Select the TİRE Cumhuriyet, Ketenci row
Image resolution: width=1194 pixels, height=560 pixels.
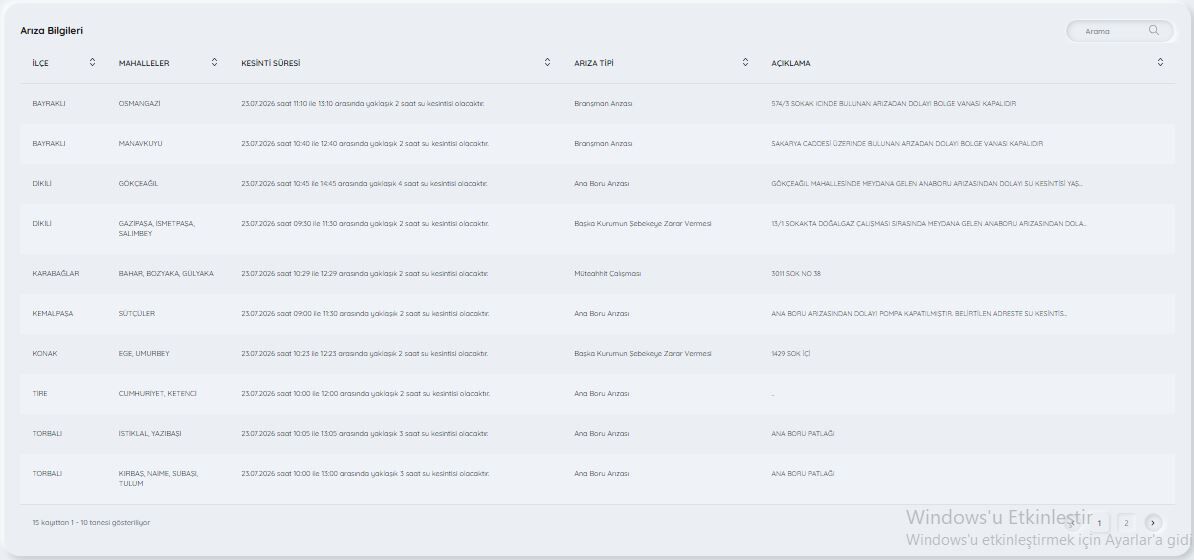[597, 394]
